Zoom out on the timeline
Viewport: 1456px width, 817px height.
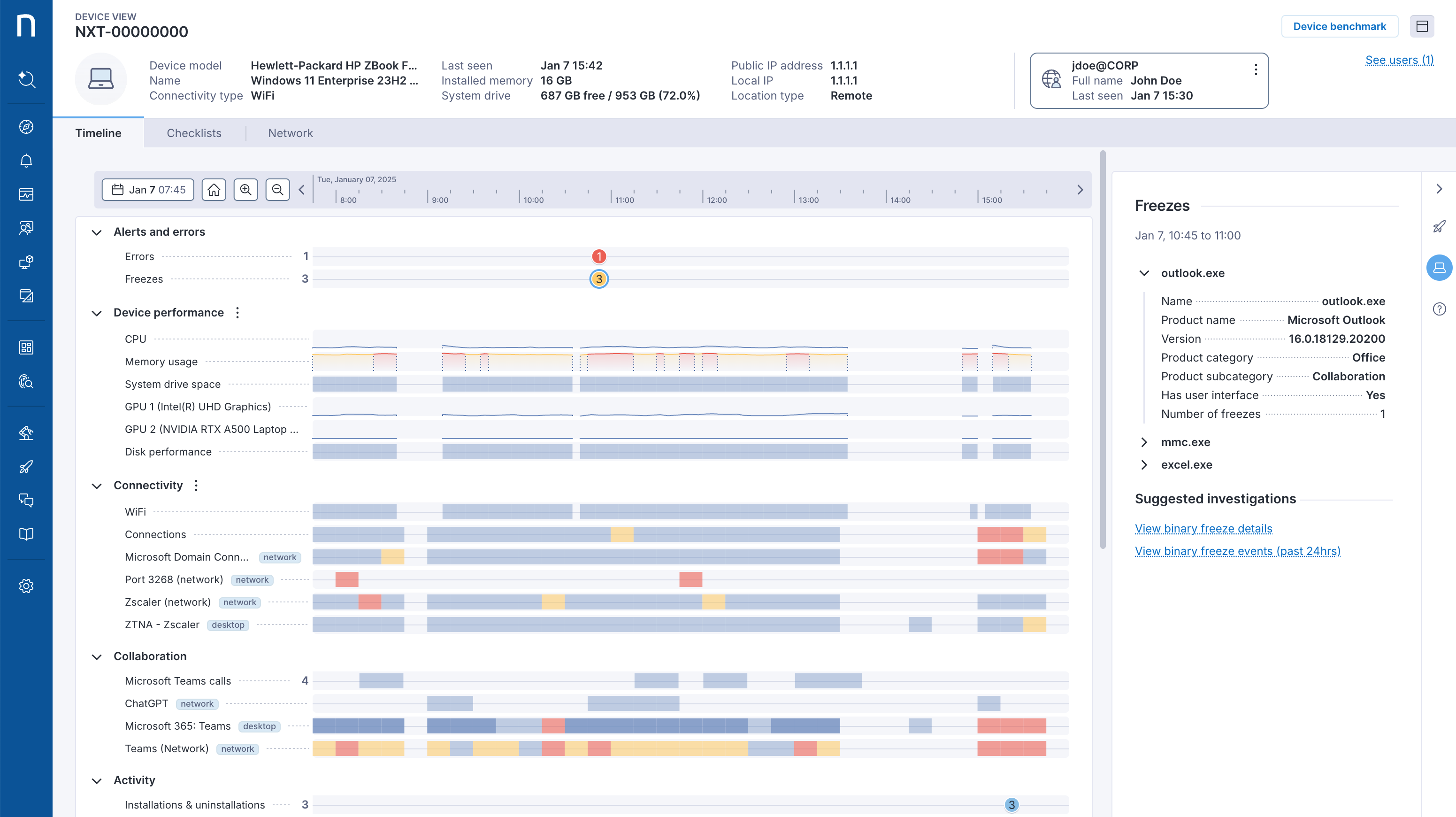coord(277,190)
